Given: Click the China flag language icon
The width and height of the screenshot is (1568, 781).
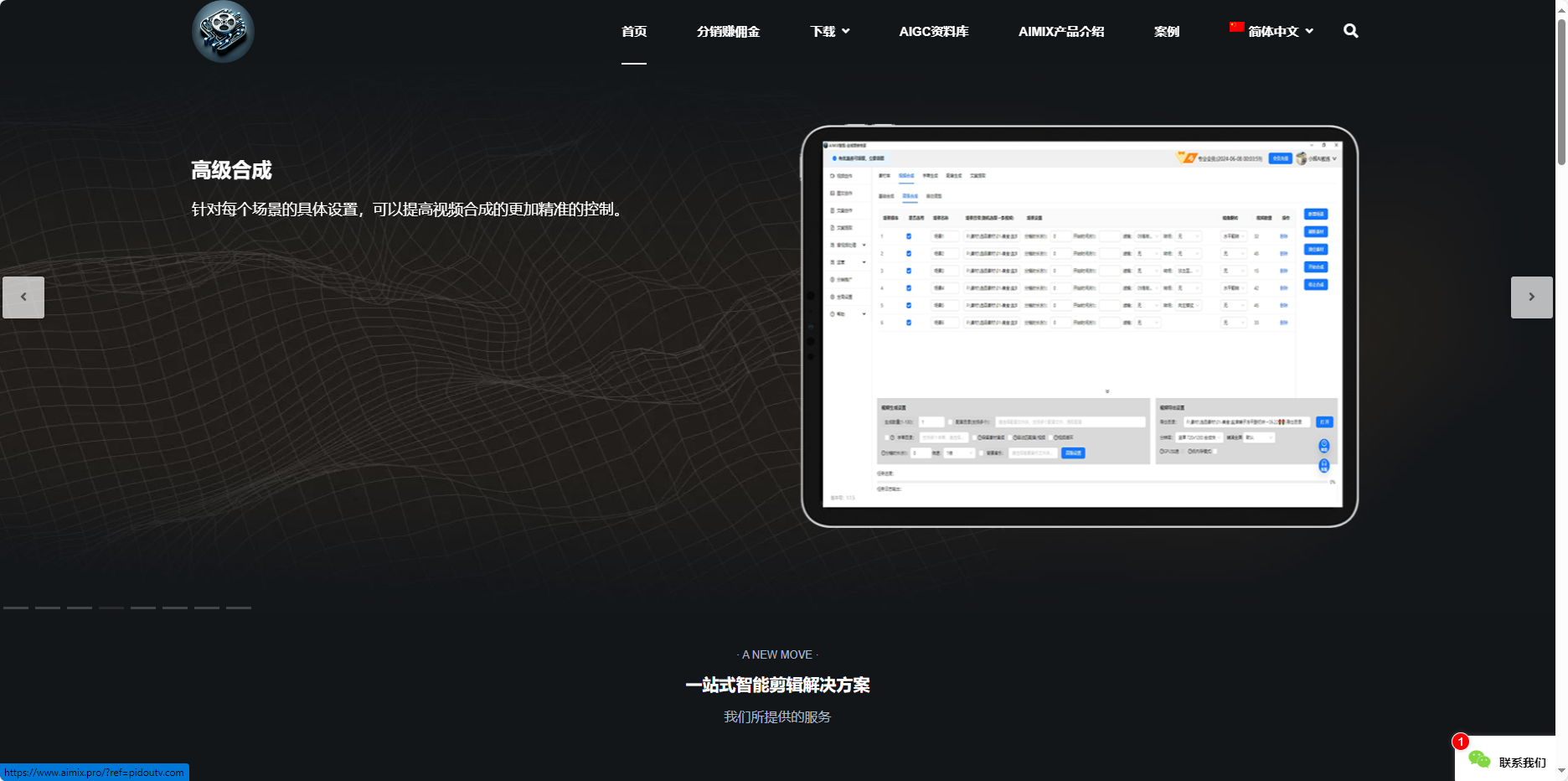Looking at the screenshot, I should click(1237, 26).
